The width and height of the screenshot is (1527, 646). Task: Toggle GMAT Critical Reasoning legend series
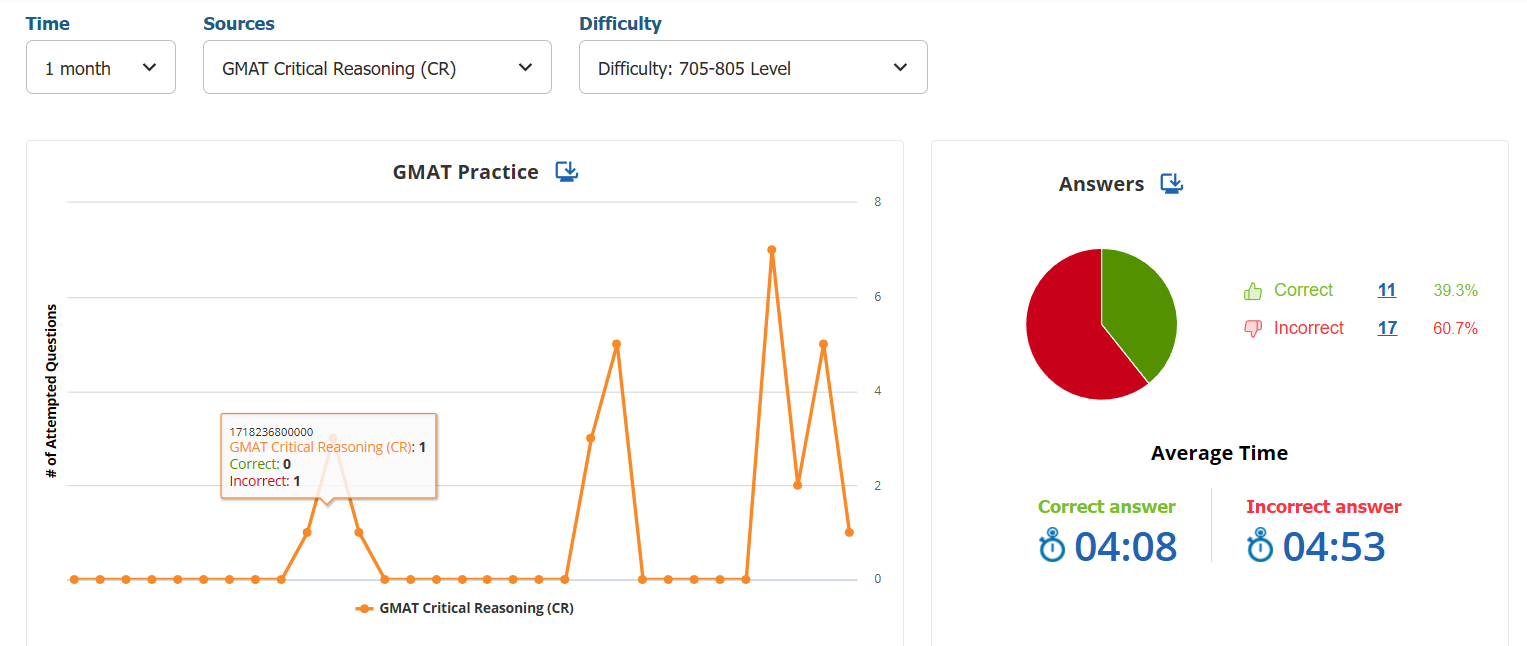(465, 608)
